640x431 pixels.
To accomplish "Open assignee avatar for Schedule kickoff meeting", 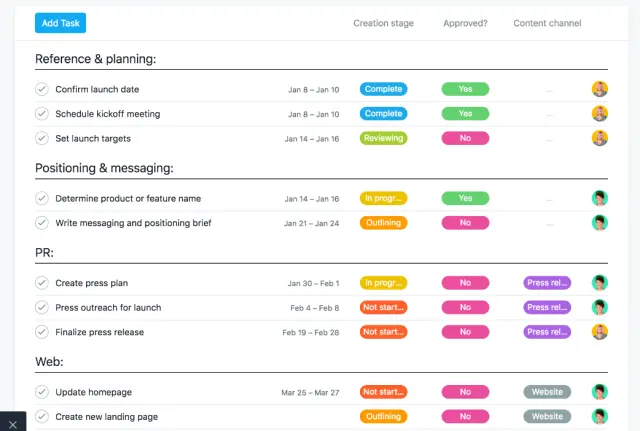I will tap(599, 114).
